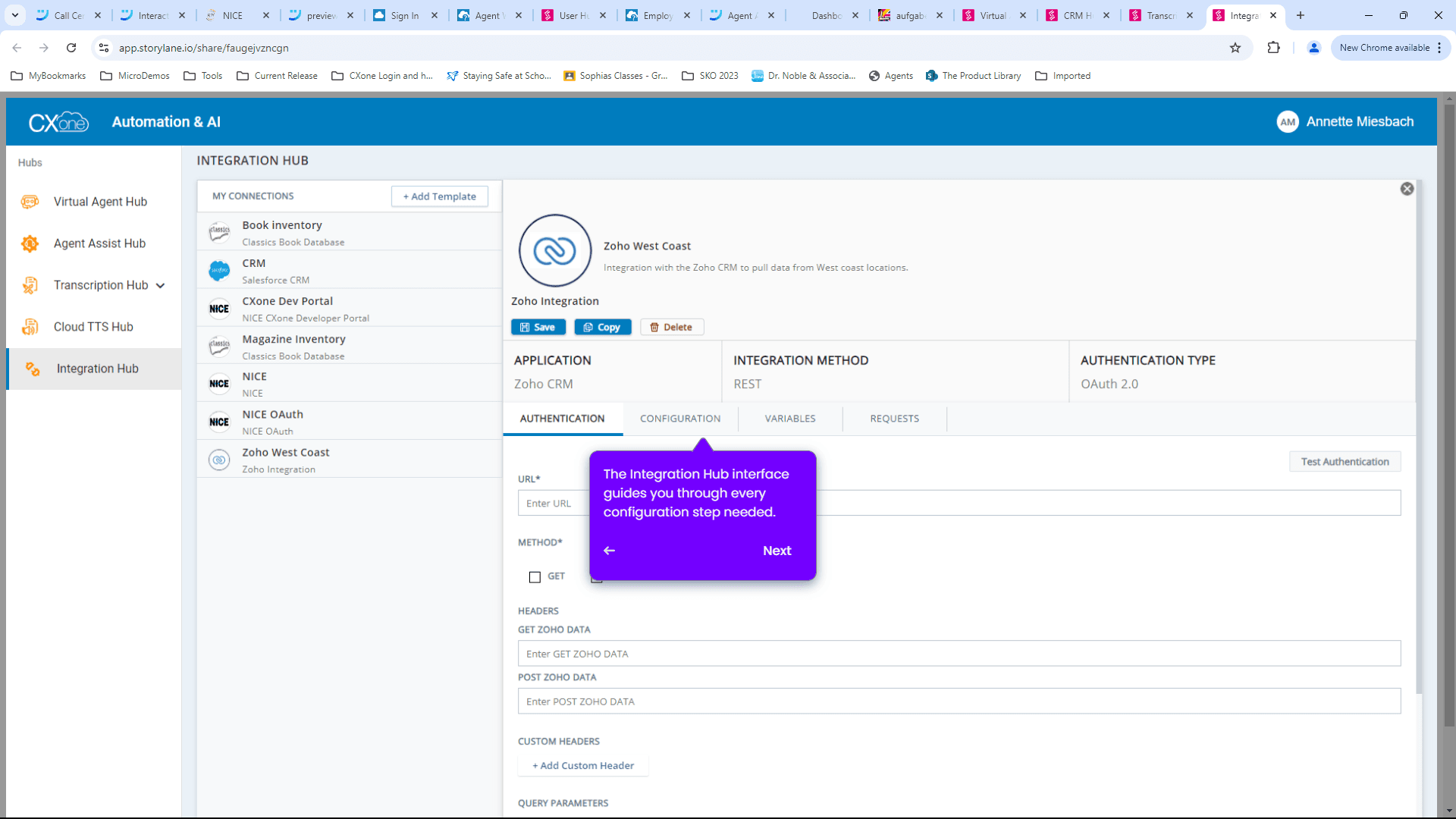Open the Current Release bookmark folder
The image size is (1456, 819).
click(277, 76)
